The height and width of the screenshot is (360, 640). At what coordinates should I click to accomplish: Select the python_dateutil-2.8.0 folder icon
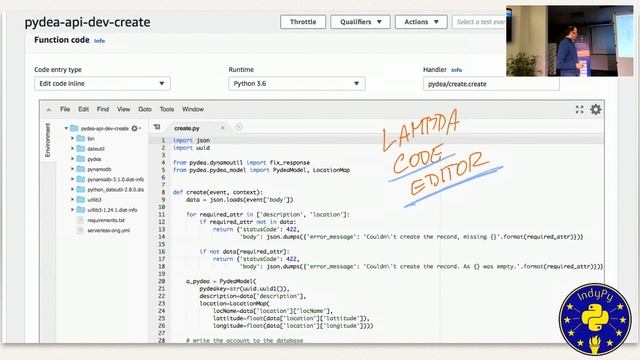81,189
